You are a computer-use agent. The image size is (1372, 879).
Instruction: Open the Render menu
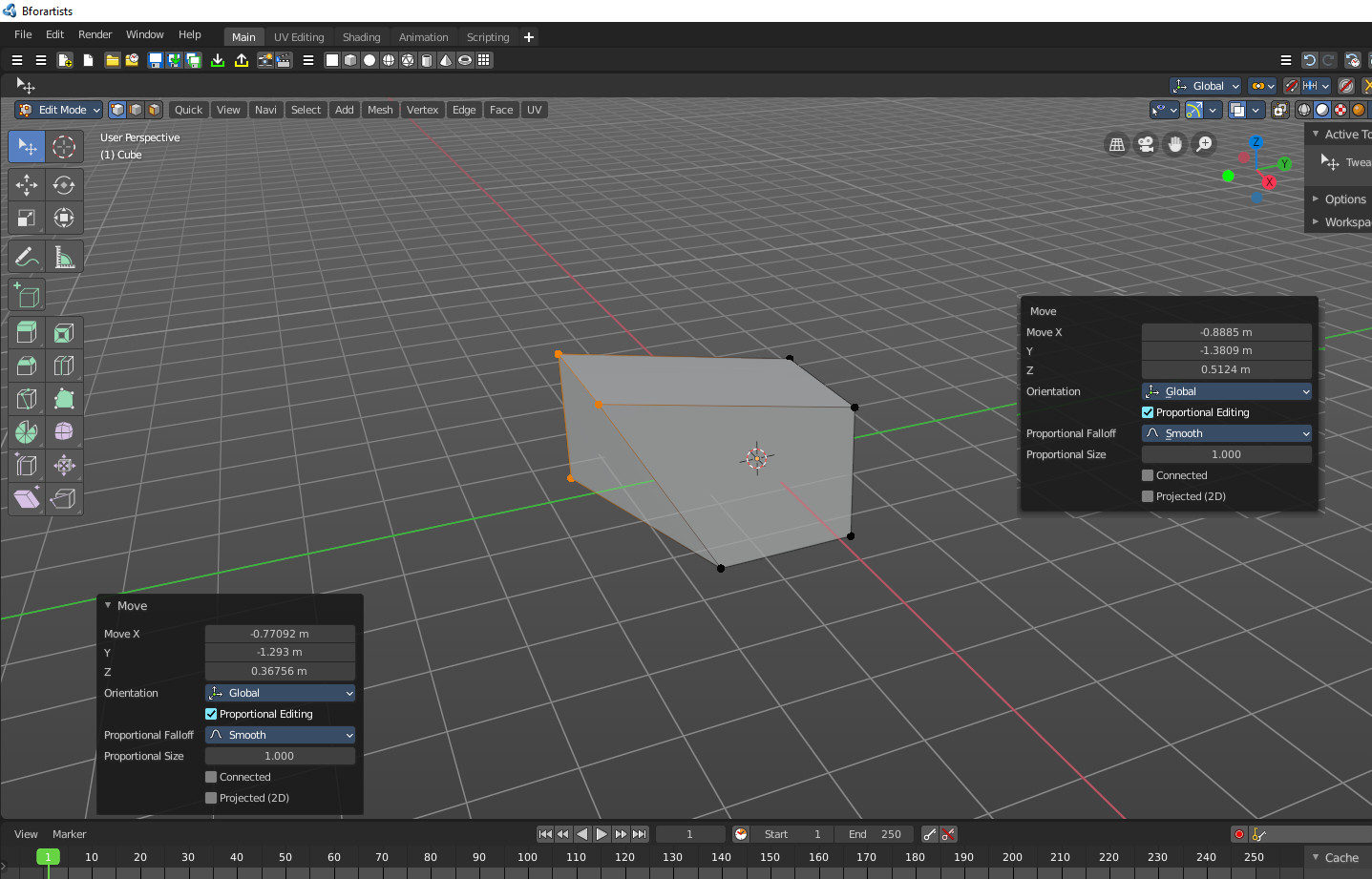tap(95, 34)
